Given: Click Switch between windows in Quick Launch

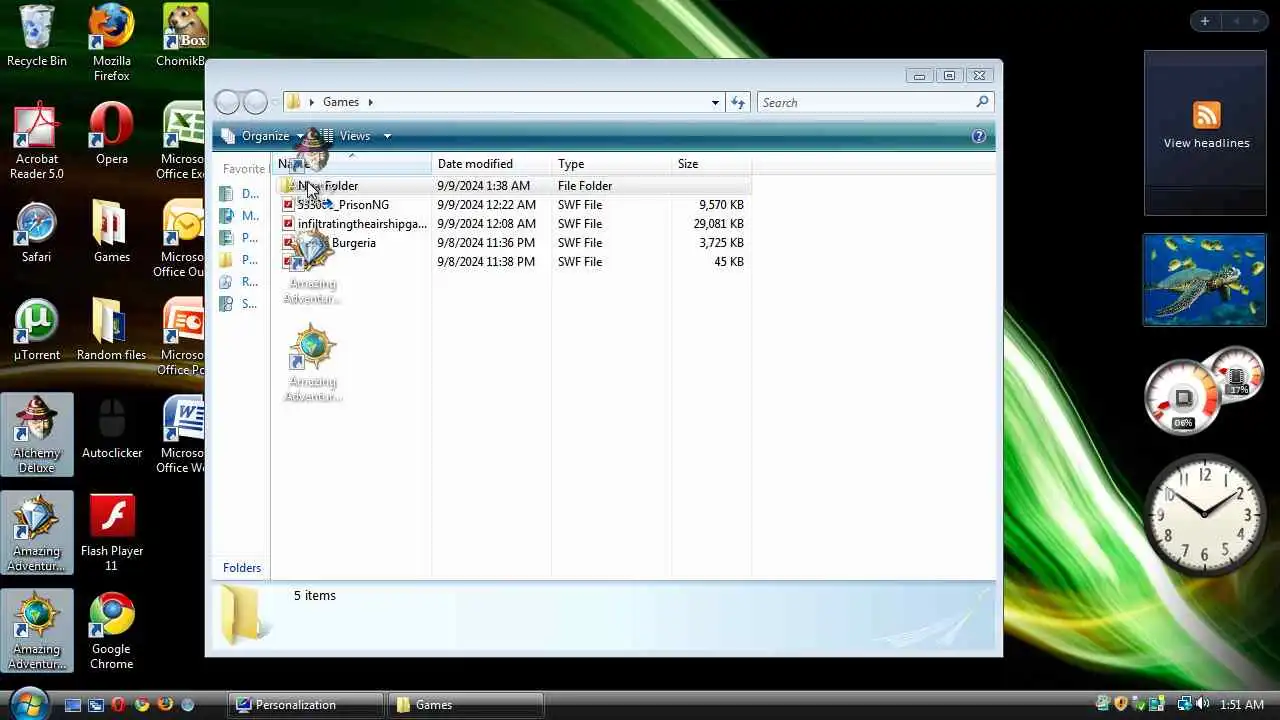Looking at the screenshot, I should (96, 705).
